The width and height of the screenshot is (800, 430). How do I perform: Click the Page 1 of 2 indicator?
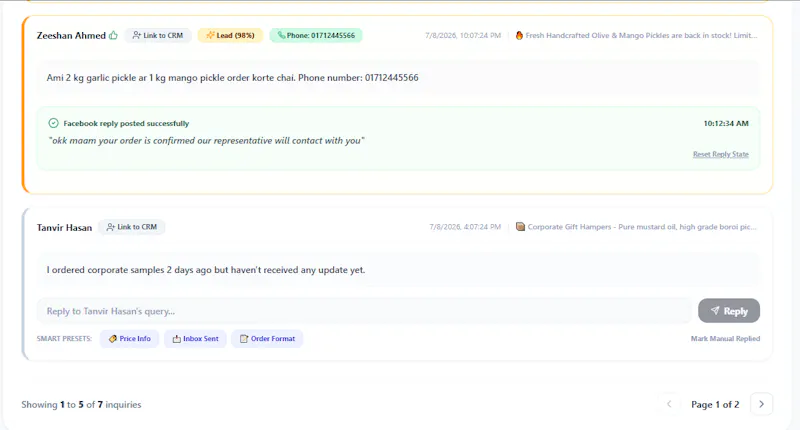(715, 404)
